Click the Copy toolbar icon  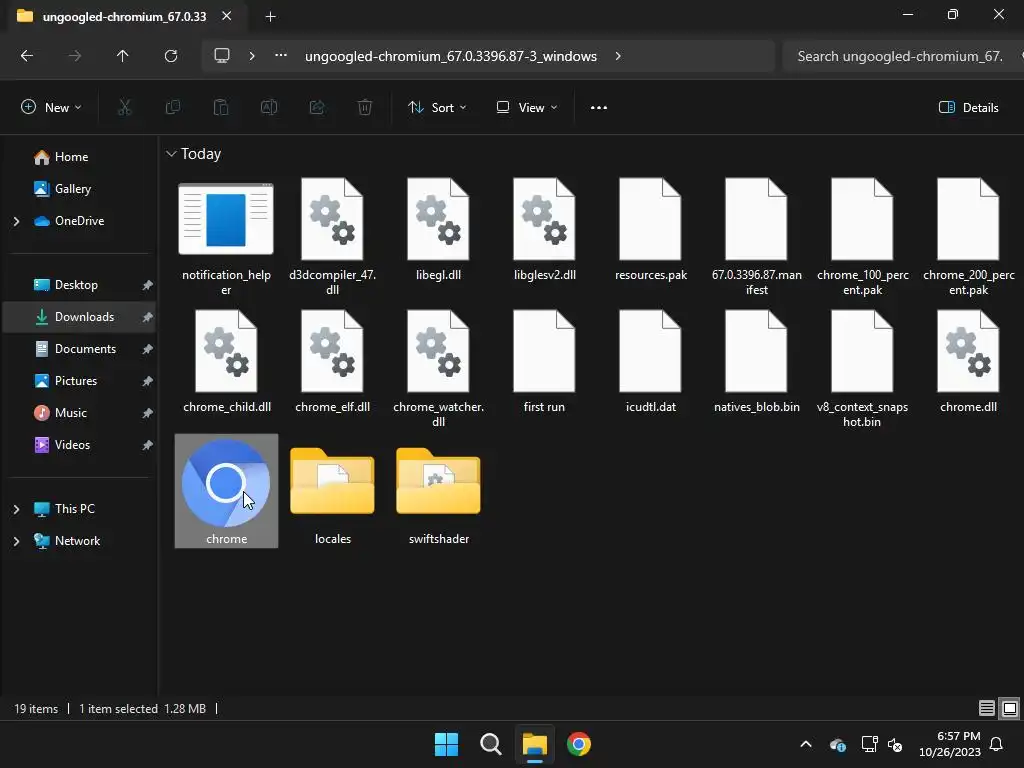172,108
